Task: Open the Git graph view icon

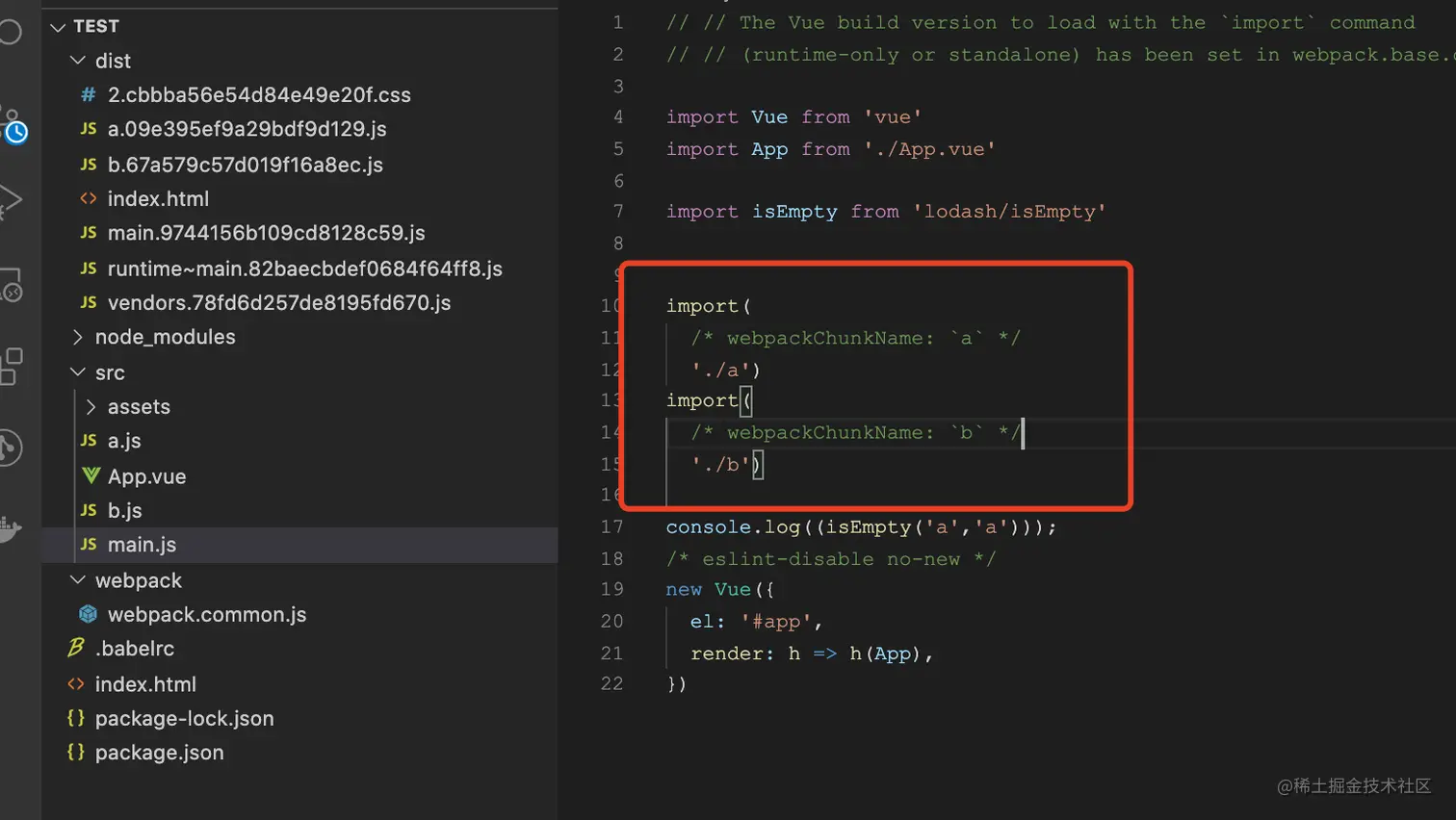Action: click(10, 448)
